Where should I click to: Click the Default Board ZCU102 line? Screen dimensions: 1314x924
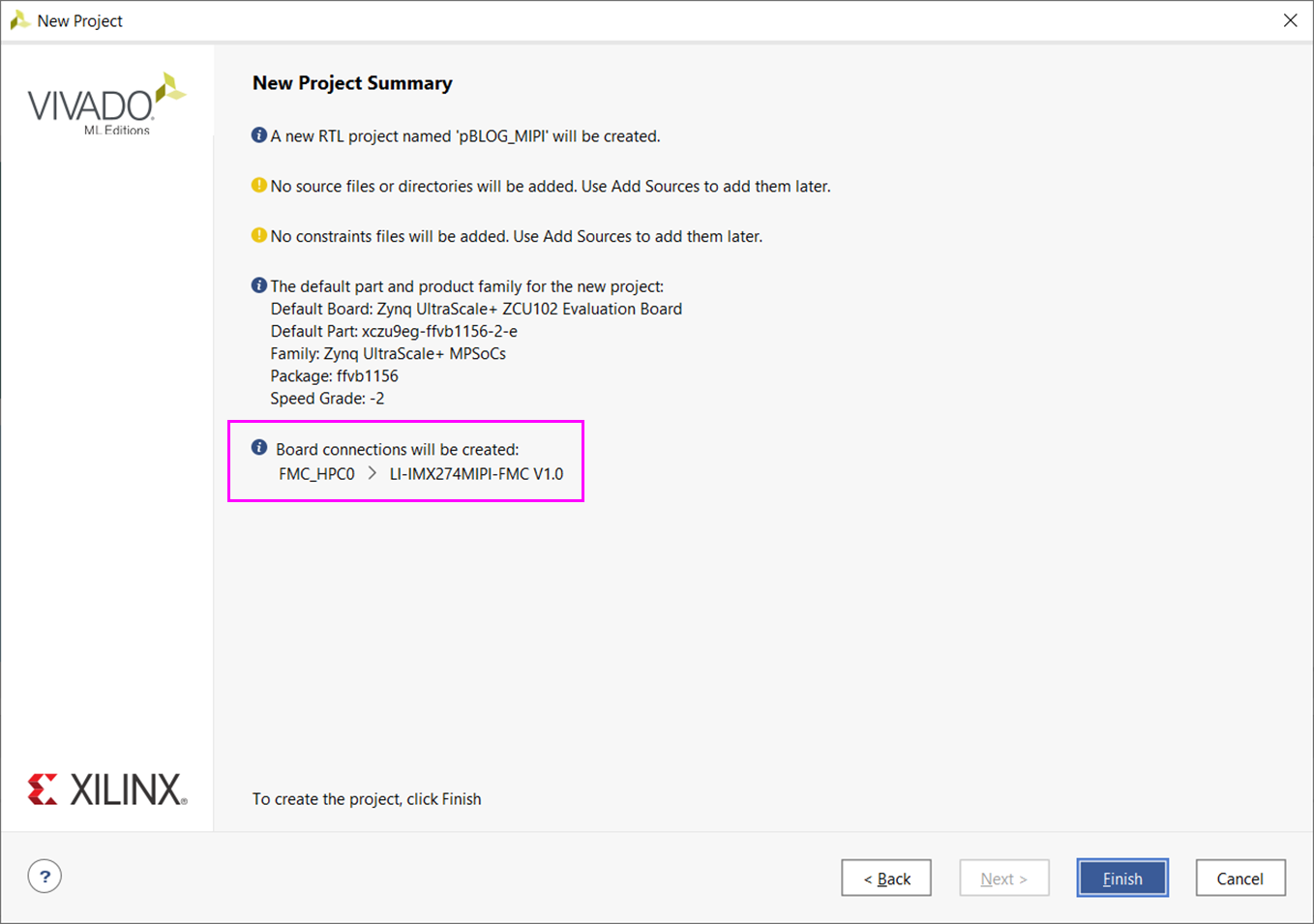476,309
